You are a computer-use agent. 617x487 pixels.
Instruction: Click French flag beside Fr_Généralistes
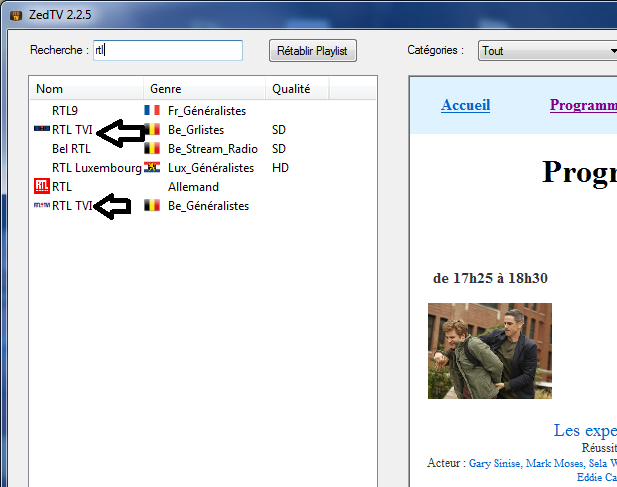click(x=152, y=110)
